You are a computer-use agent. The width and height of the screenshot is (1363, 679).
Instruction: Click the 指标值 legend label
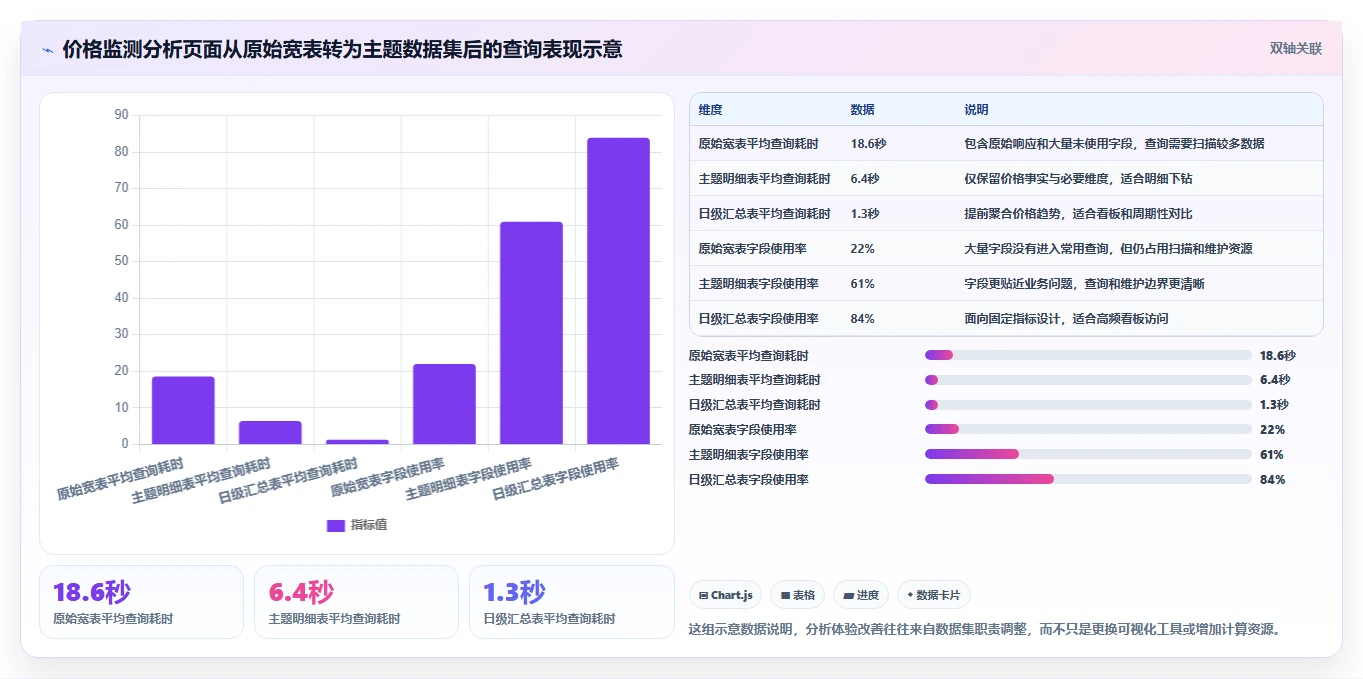[x=368, y=525]
